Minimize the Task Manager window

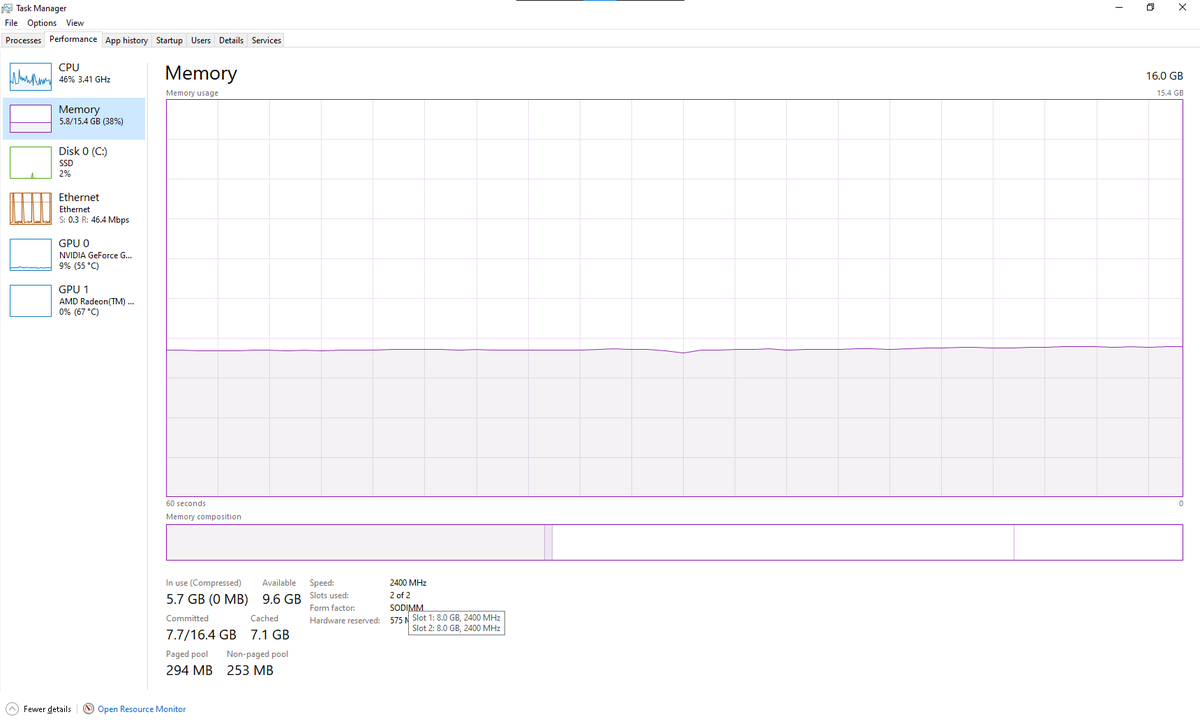point(1117,7)
